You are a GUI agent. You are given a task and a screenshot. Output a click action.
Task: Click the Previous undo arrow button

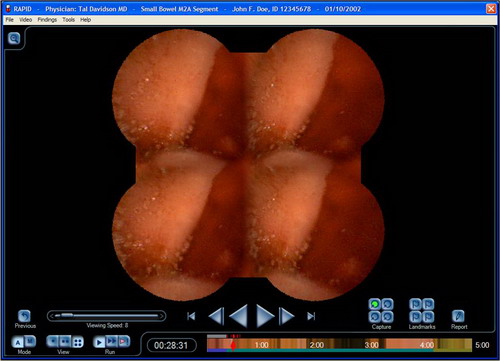pyautogui.click(x=24, y=316)
